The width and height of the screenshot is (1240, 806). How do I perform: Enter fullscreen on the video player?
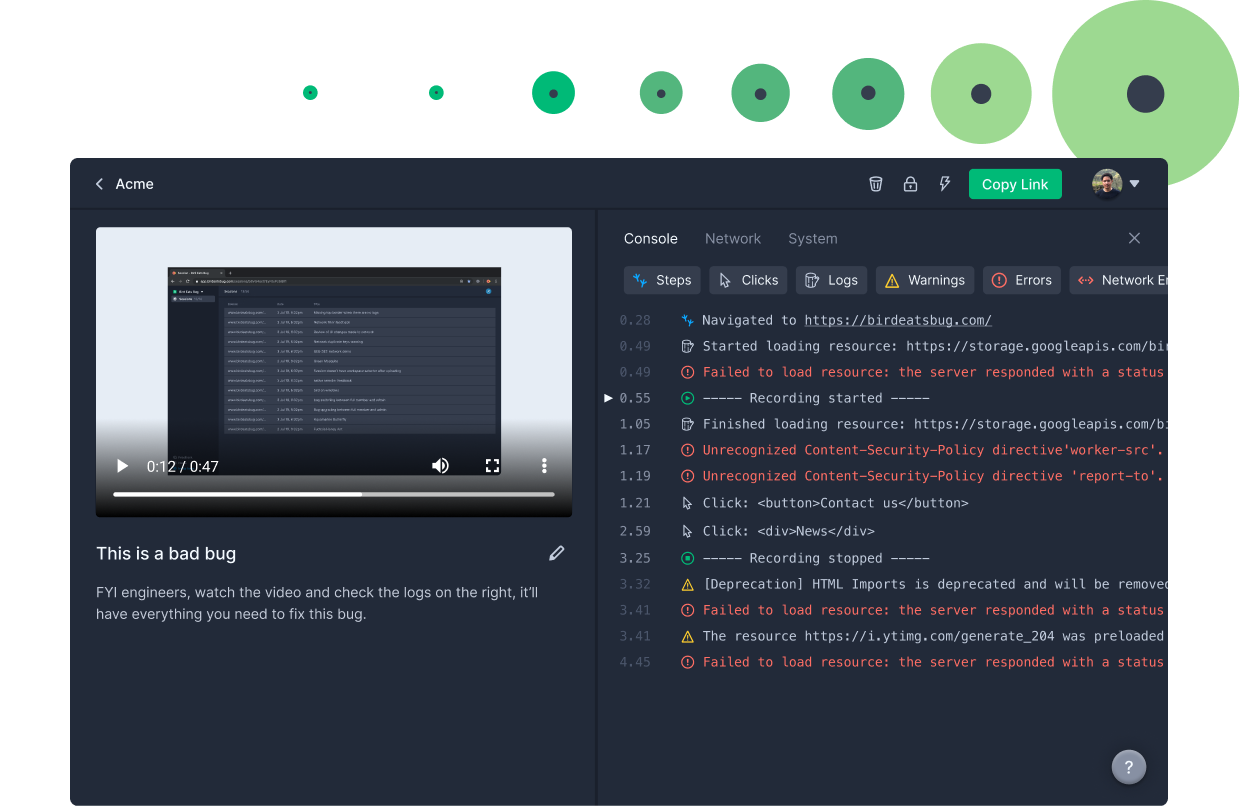492,465
